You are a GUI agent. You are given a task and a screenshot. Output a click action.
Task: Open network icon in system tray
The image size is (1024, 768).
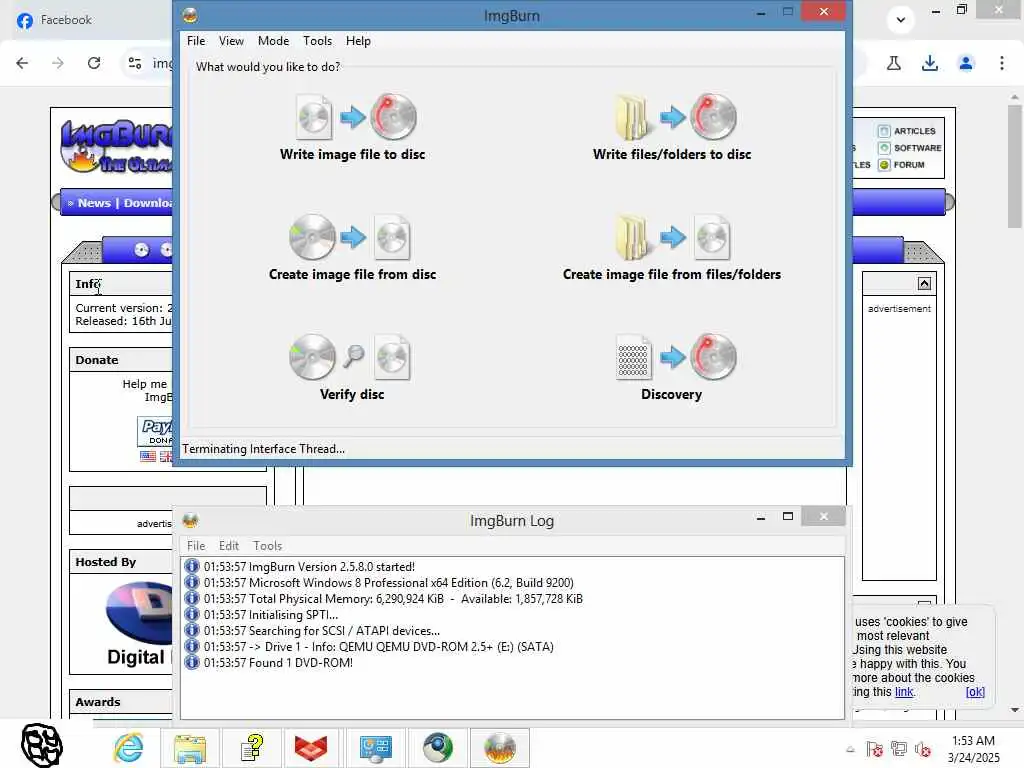[x=899, y=749]
